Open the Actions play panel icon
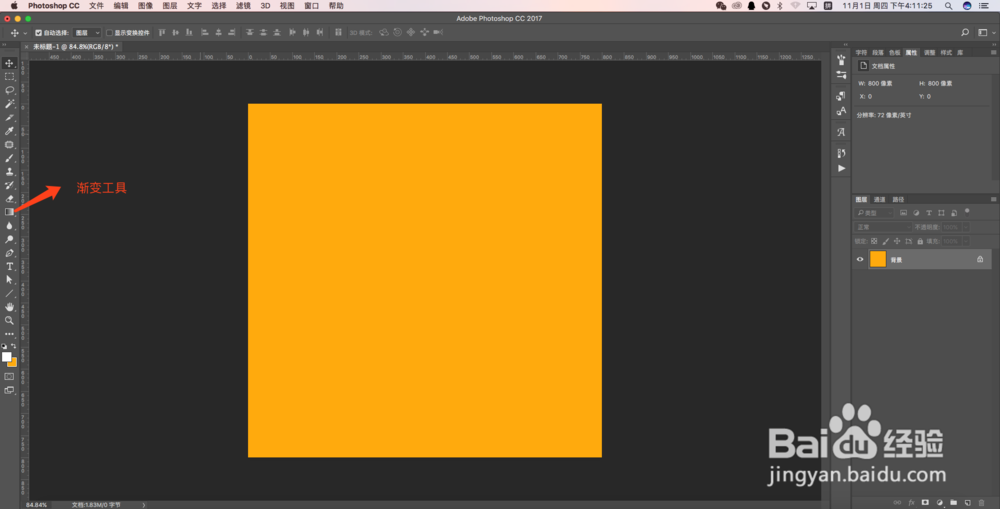Viewport: 1000px width, 509px height. pyautogui.click(x=841, y=168)
